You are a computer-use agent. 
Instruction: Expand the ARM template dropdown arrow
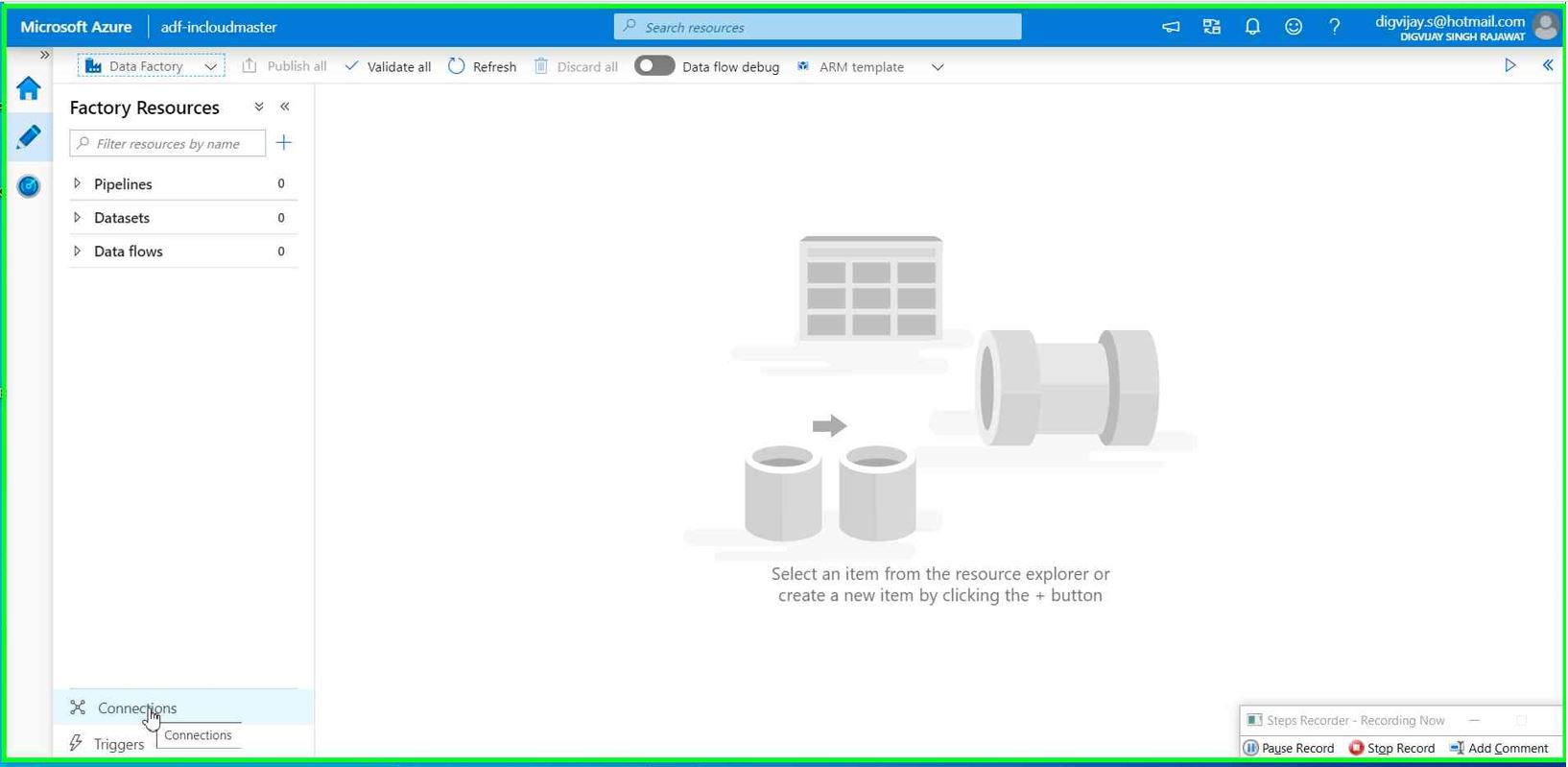(x=938, y=67)
